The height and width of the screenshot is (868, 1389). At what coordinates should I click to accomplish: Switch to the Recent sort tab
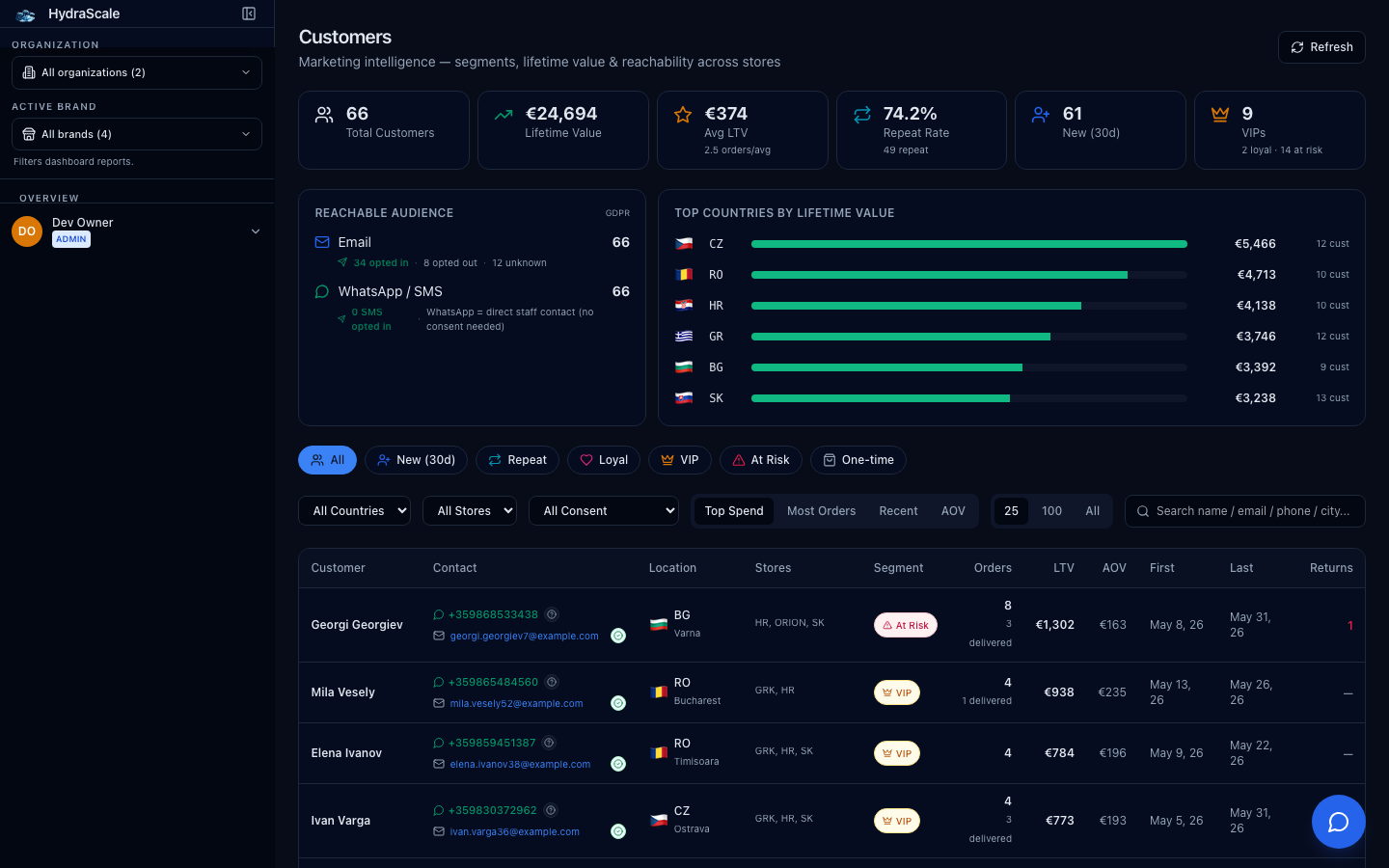click(x=898, y=511)
